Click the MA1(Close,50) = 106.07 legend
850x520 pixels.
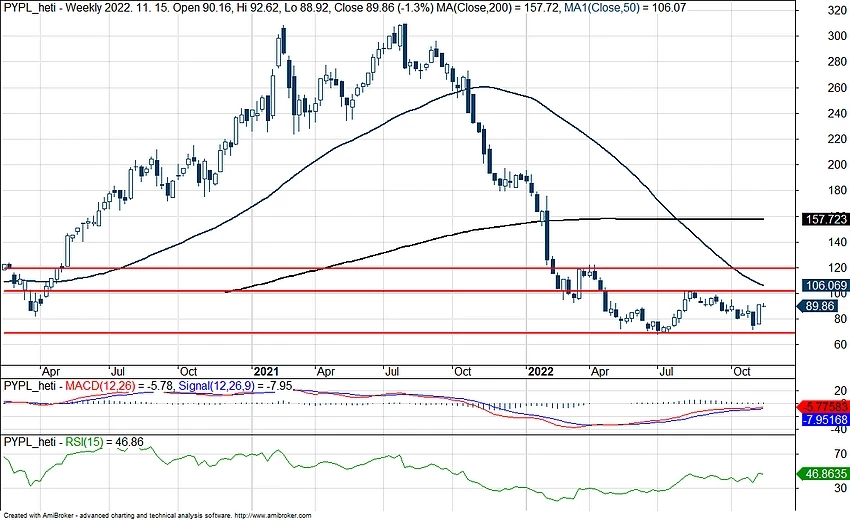pyautogui.click(x=625, y=8)
